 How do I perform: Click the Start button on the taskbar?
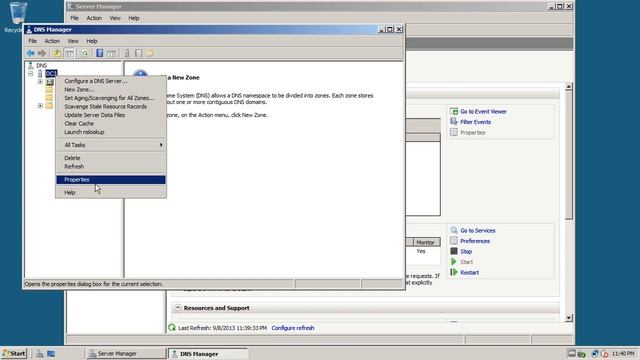tap(14, 353)
